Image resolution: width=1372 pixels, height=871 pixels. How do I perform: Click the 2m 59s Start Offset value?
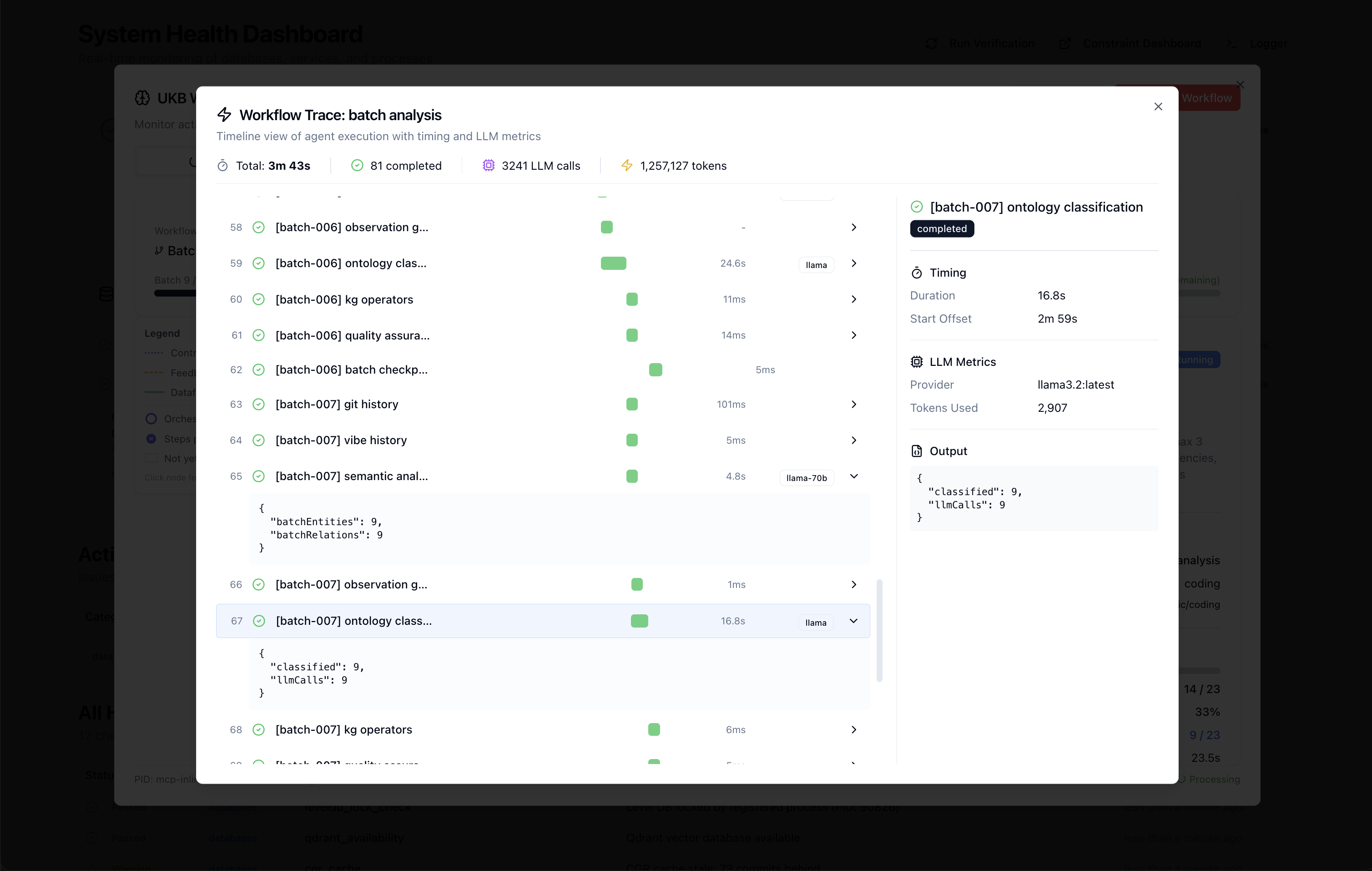coord(1057,319)
